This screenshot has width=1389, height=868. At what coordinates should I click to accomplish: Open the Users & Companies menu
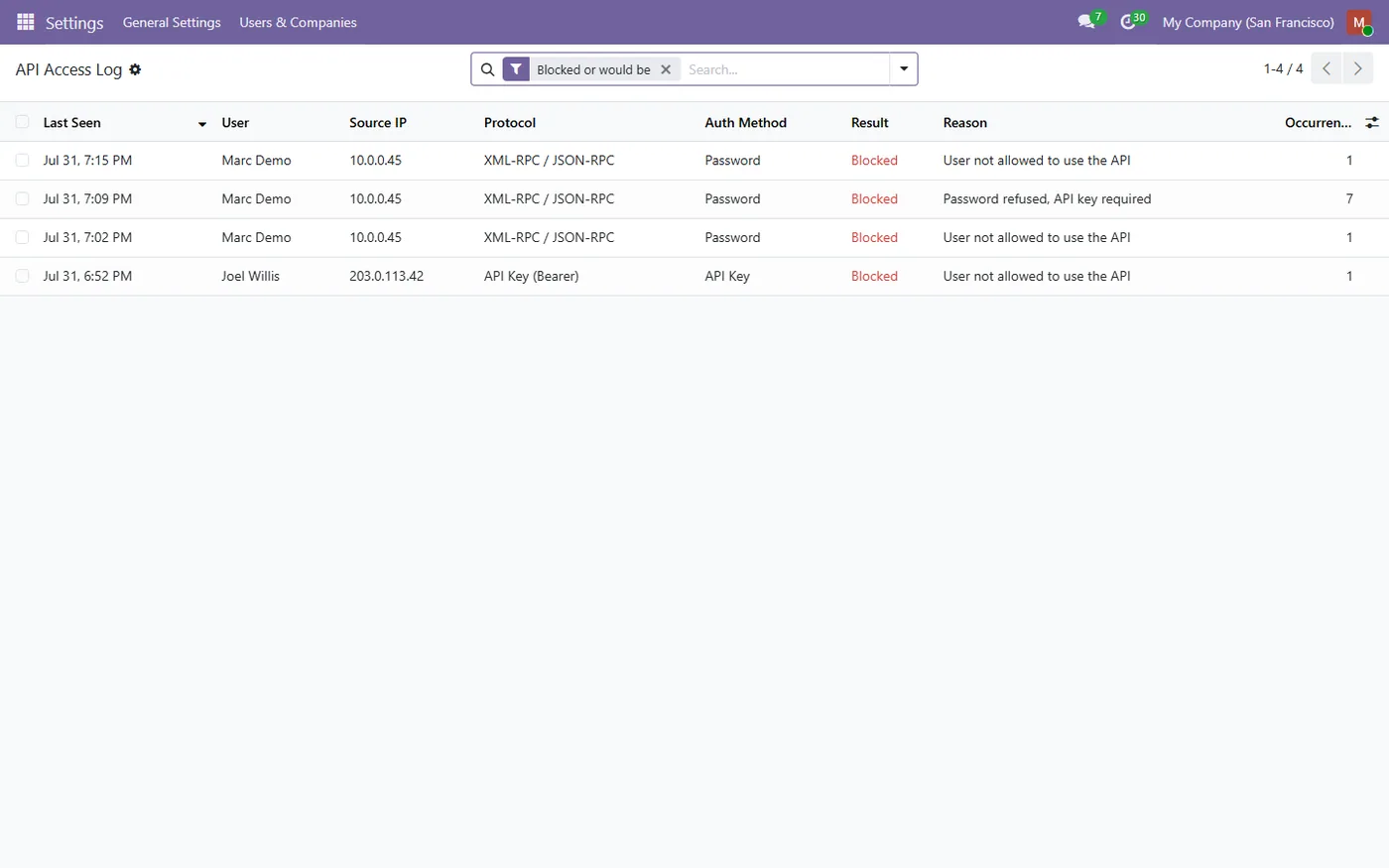click(298, 22)
